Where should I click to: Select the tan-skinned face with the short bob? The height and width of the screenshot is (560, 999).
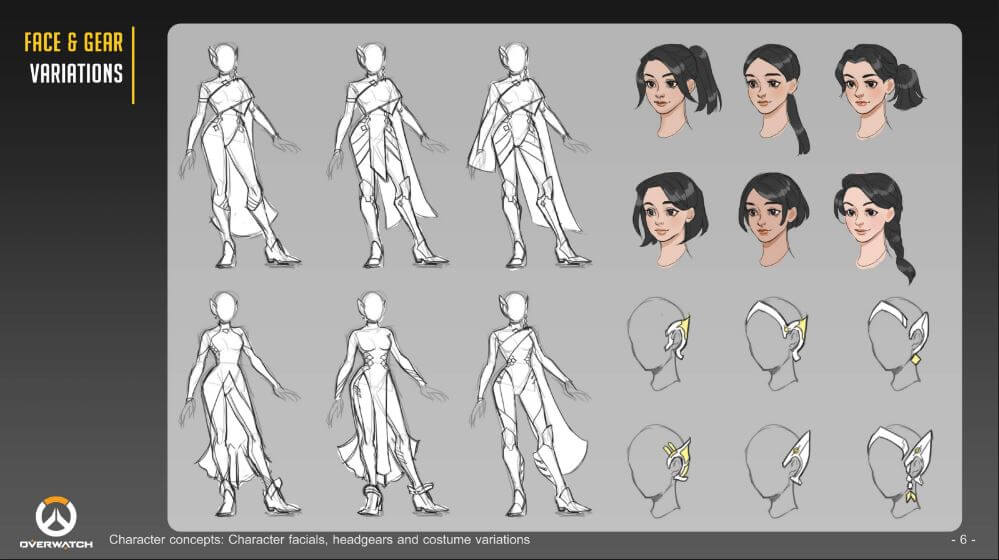tap(773, 219)
